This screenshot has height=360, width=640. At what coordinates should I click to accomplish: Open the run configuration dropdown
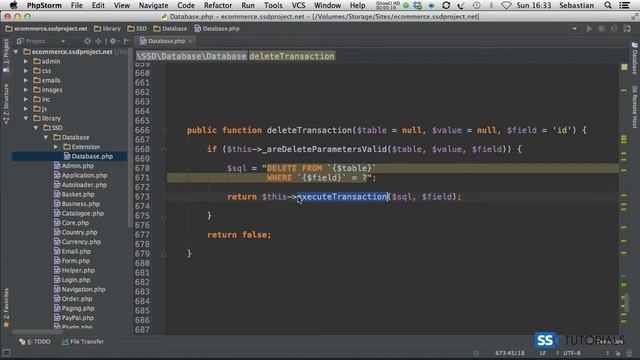574,29
